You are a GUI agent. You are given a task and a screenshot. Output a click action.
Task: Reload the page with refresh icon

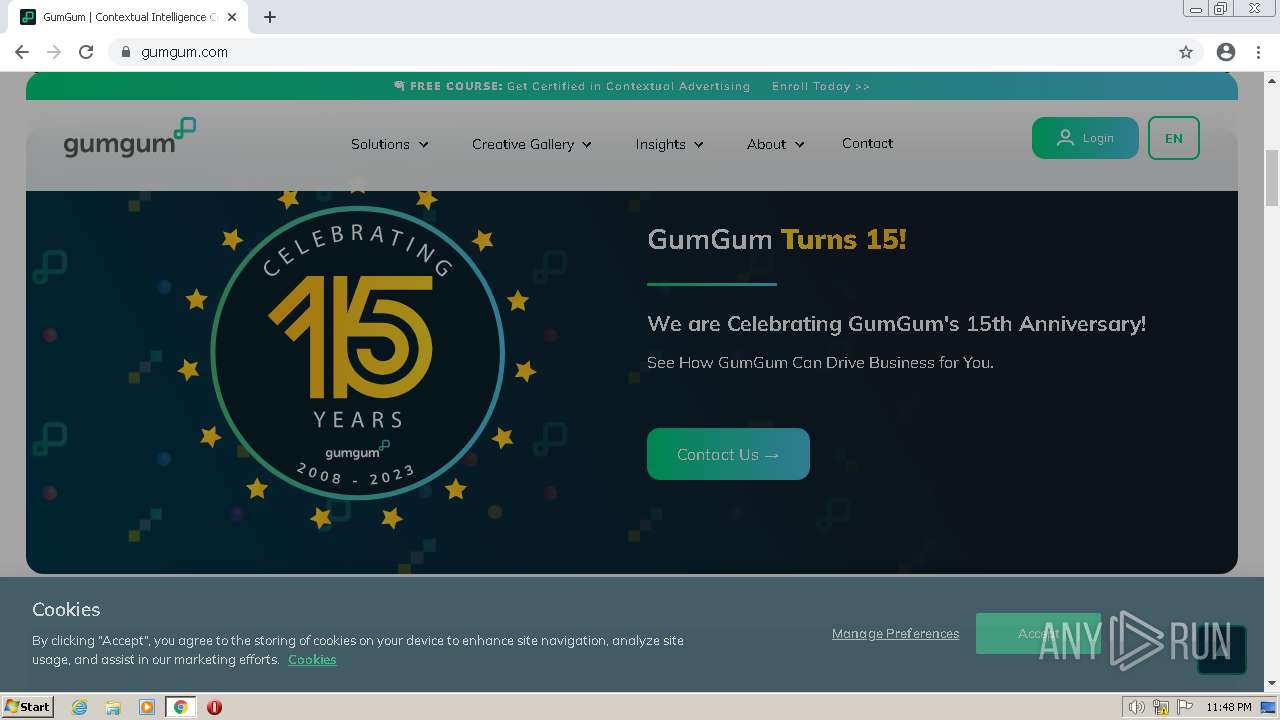click(x=86, y=52)
